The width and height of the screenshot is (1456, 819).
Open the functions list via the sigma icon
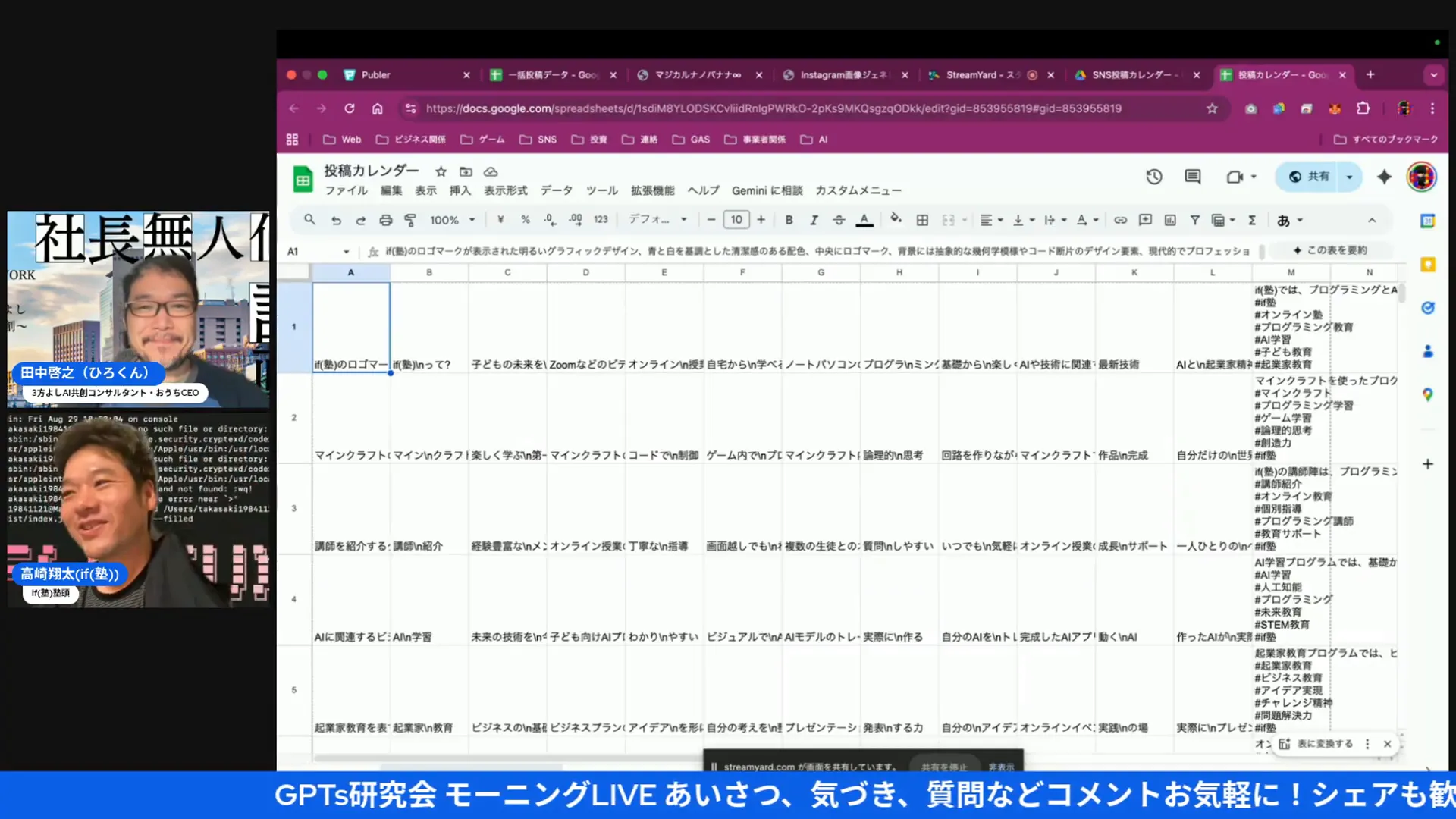[x=1252, y=219]
